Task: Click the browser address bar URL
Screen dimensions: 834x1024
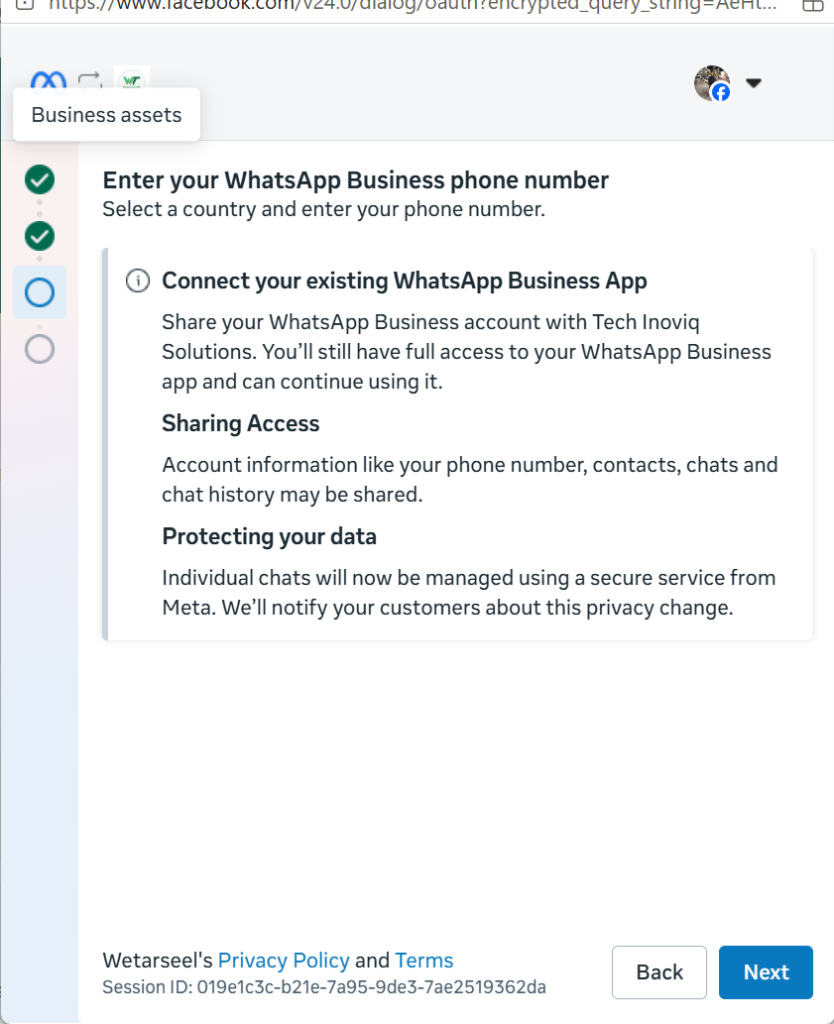Action: click(x=413, y=5)
